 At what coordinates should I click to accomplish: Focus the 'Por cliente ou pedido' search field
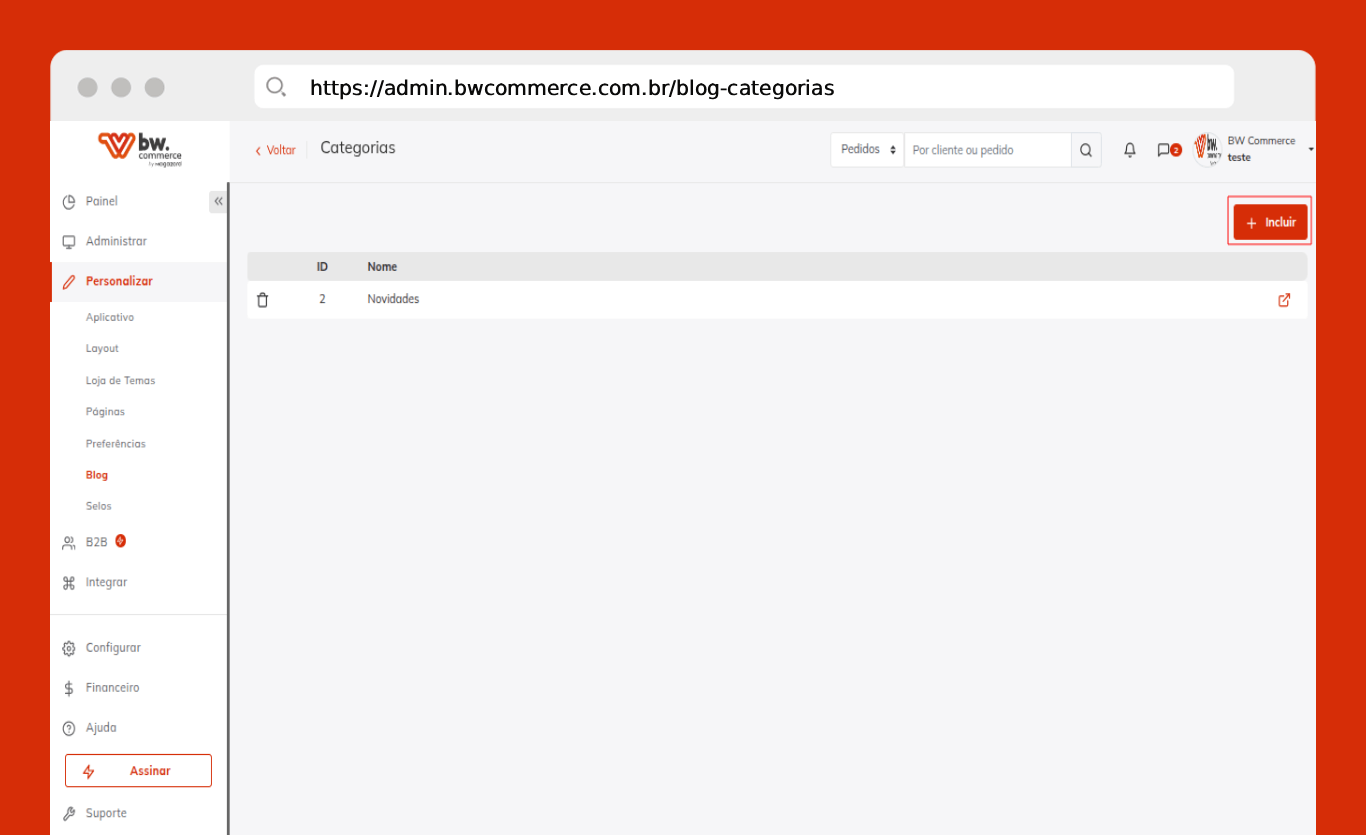tap(987, 150)
